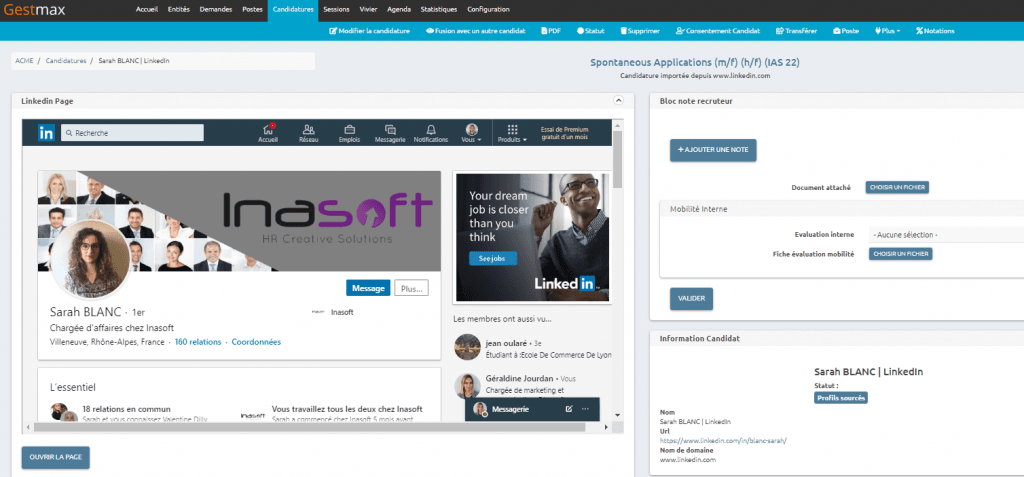Open the Statistiques menu

pyautogui.click(x=439, y=10)
